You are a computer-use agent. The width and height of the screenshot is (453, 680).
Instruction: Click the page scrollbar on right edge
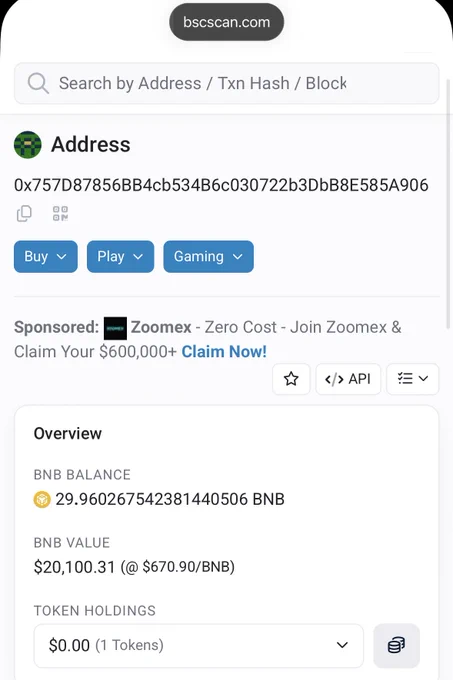click(449, 204)
